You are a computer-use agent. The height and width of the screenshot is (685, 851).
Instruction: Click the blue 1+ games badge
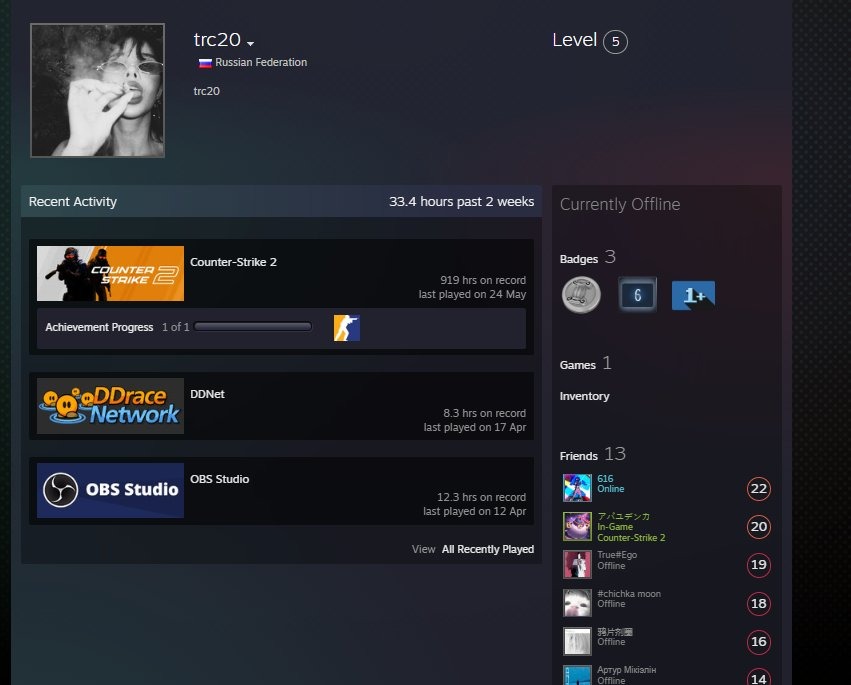[693, 295]
